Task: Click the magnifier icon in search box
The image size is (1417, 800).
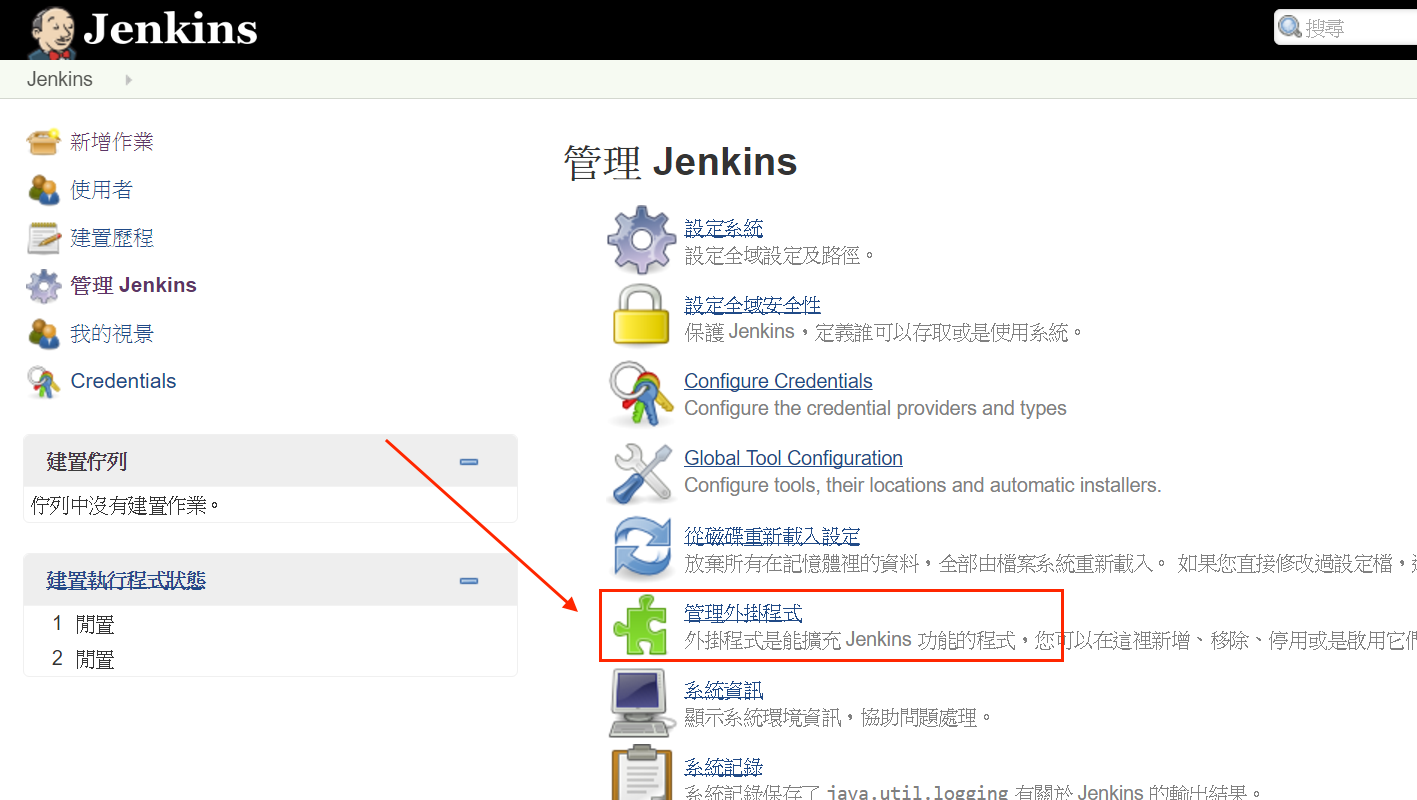Action: pyautogui.click(x=1290, y=27)
